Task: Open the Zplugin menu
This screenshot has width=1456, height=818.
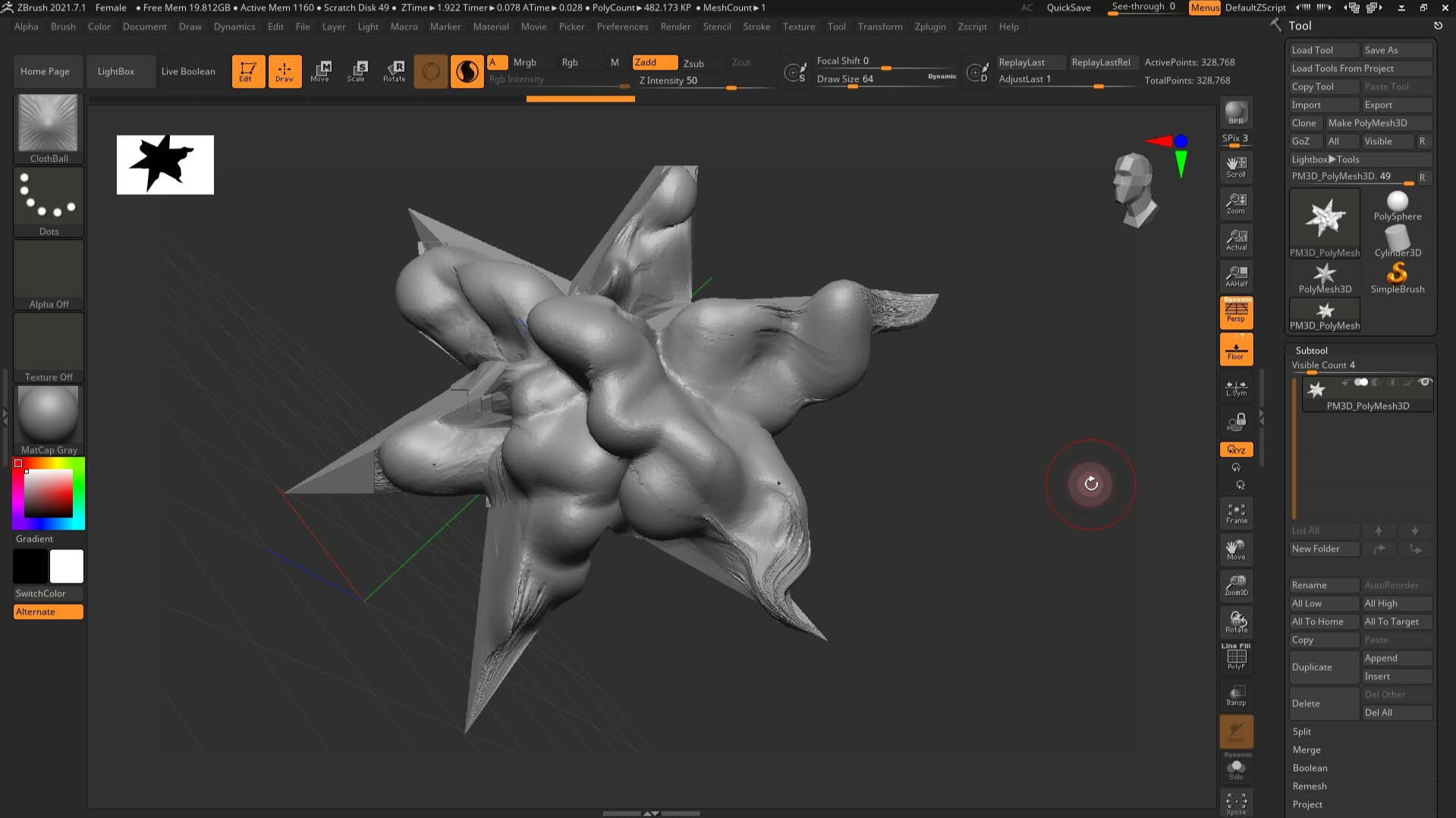Action: click(x=929, y=27)
